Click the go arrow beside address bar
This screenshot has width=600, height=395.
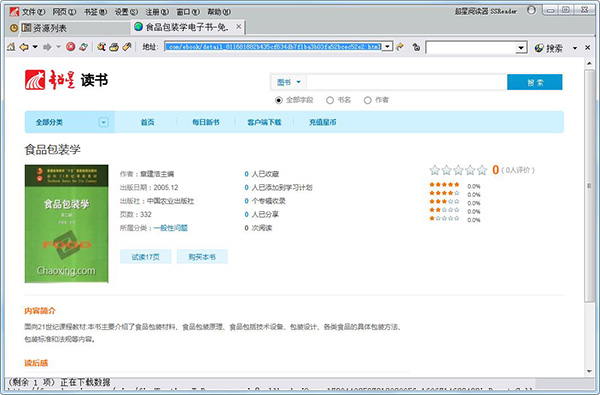pos(400,47)
